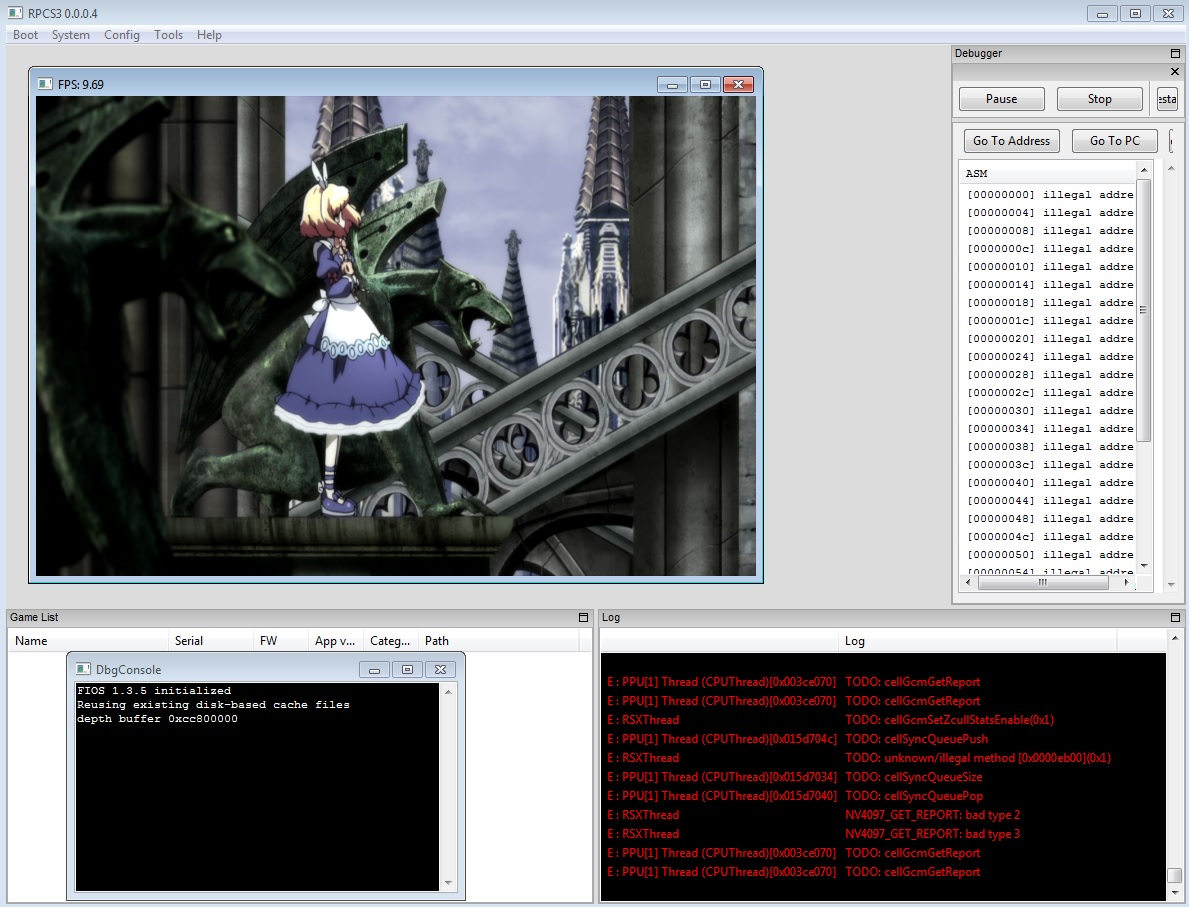Viewport: 1189px width, 907px height.
Task: Sort game list by Serial column
Action: (189, 641)
